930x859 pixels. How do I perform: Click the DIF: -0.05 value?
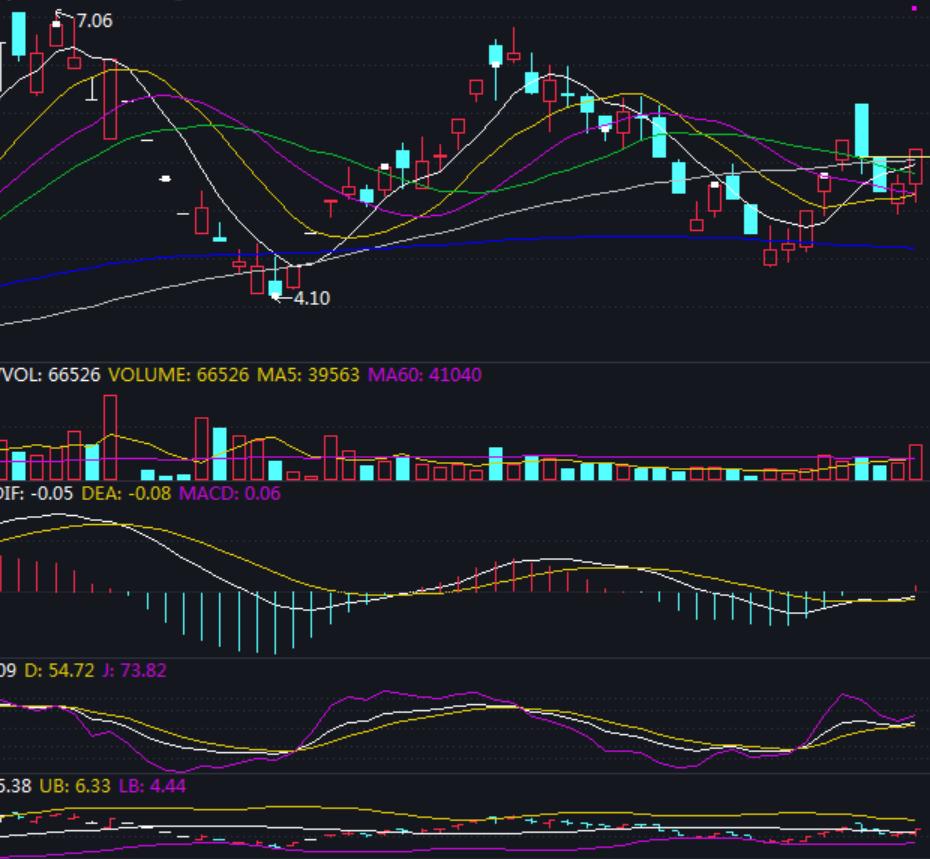[x=36, y=493]
